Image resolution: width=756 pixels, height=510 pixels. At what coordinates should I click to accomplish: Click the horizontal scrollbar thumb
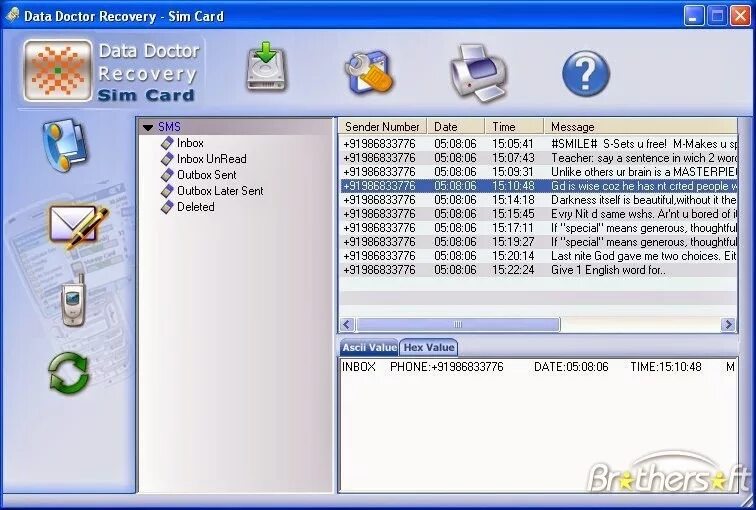458,324
